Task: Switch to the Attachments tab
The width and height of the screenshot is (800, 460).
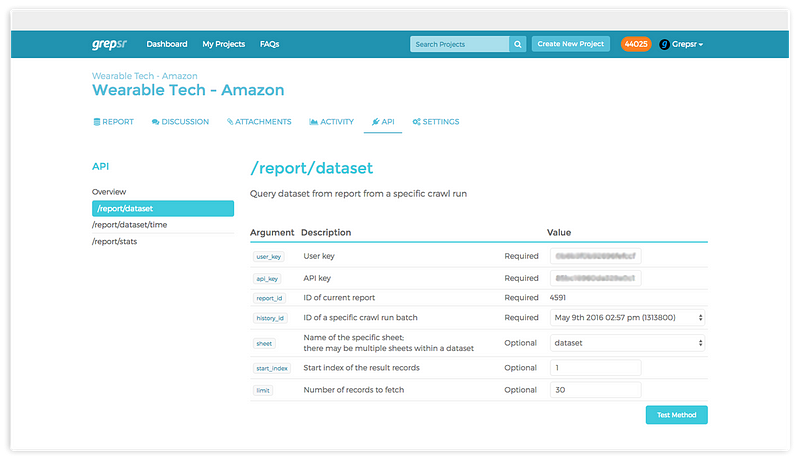Action: [259, 122]
